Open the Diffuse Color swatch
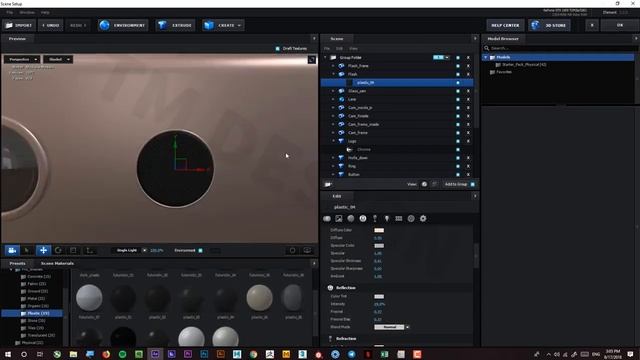The height and width of the screenshot is (360, 640). click(379, 230)
